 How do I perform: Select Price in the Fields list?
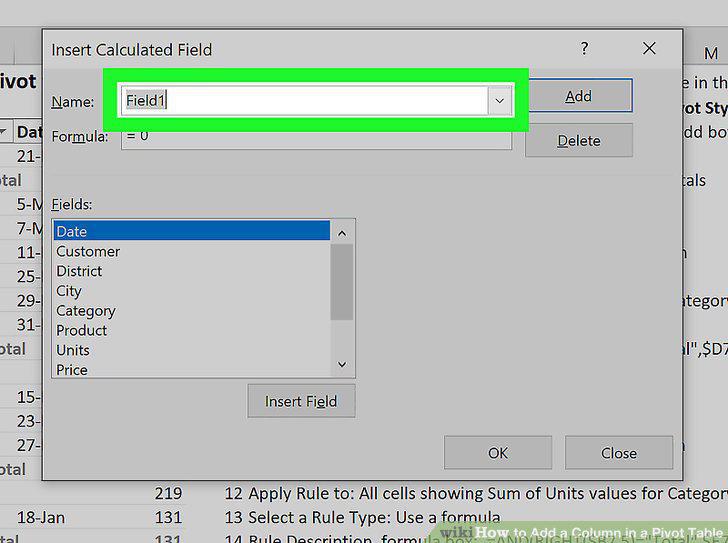coord(192,369)
